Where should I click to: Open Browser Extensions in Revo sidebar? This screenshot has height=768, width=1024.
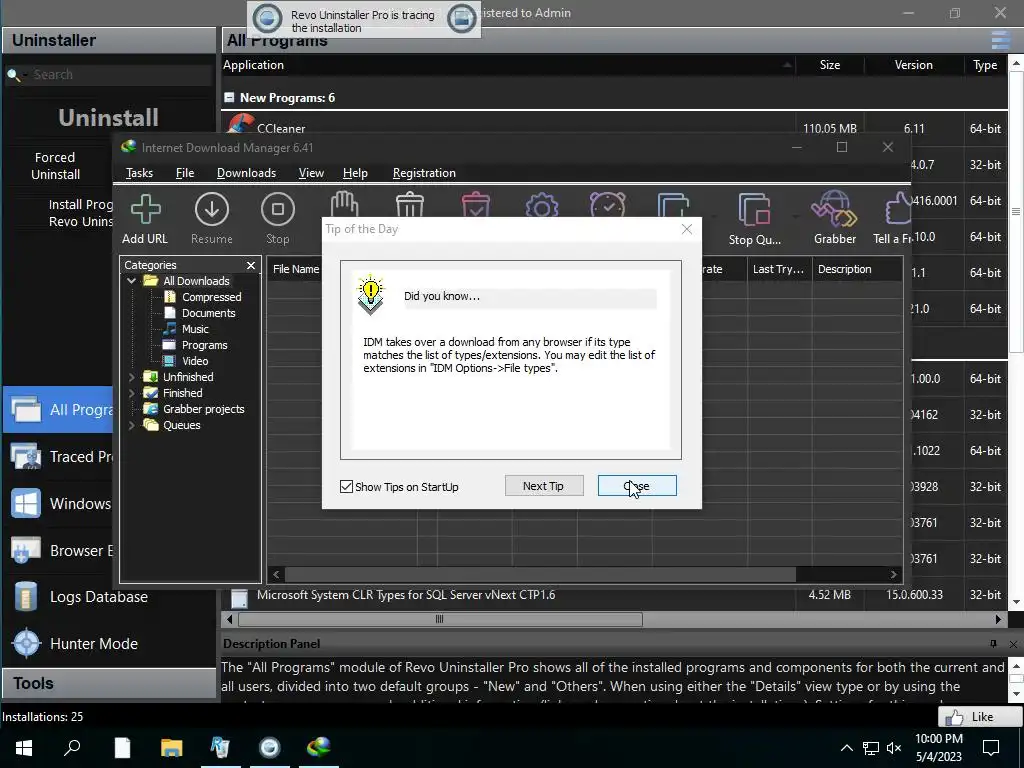pyautogui.click(x=57, y=551)
